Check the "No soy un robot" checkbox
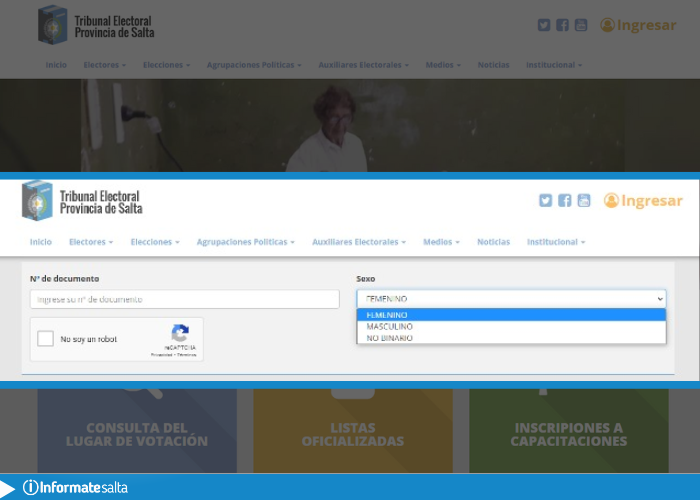The height and width of the screenshot is (500, 700). click(x=45, y=339)
